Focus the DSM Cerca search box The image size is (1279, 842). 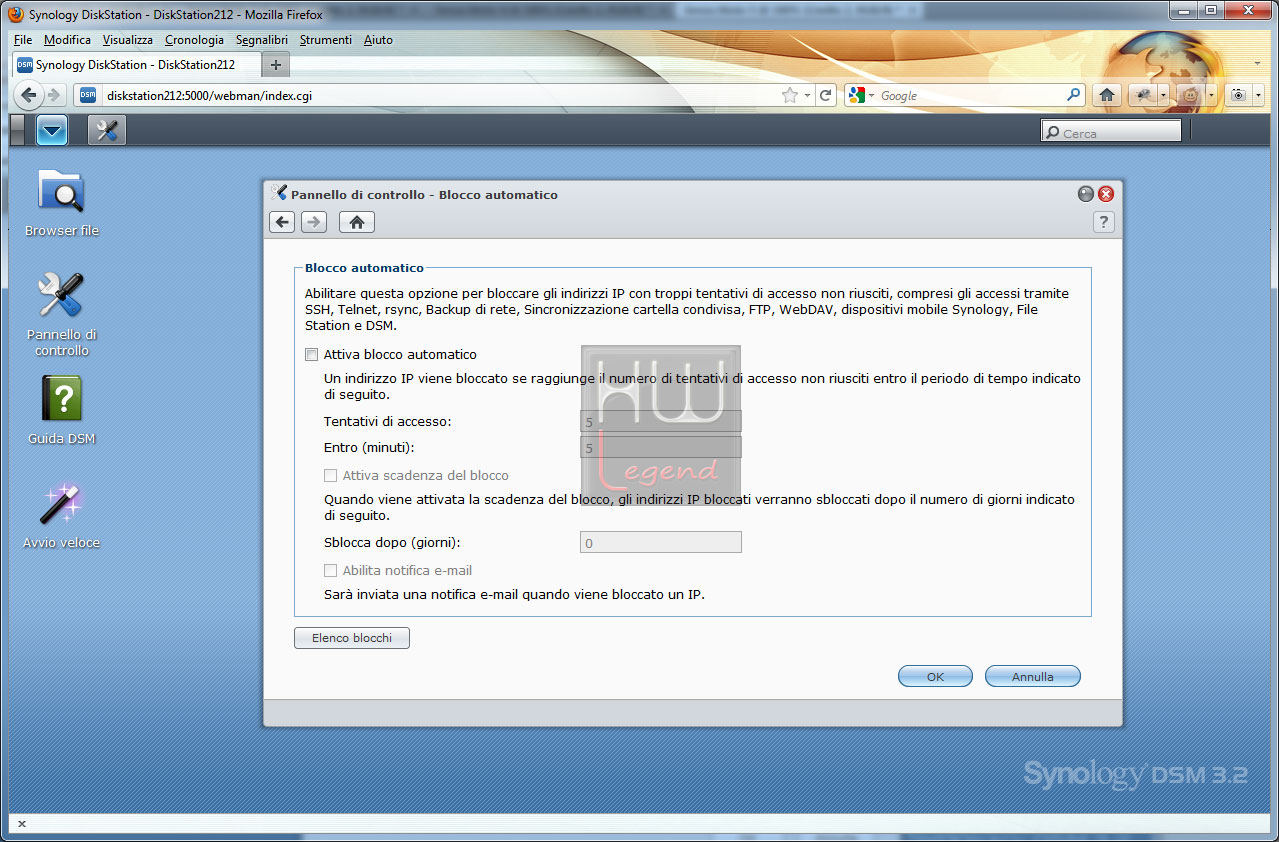[1111, 131]
